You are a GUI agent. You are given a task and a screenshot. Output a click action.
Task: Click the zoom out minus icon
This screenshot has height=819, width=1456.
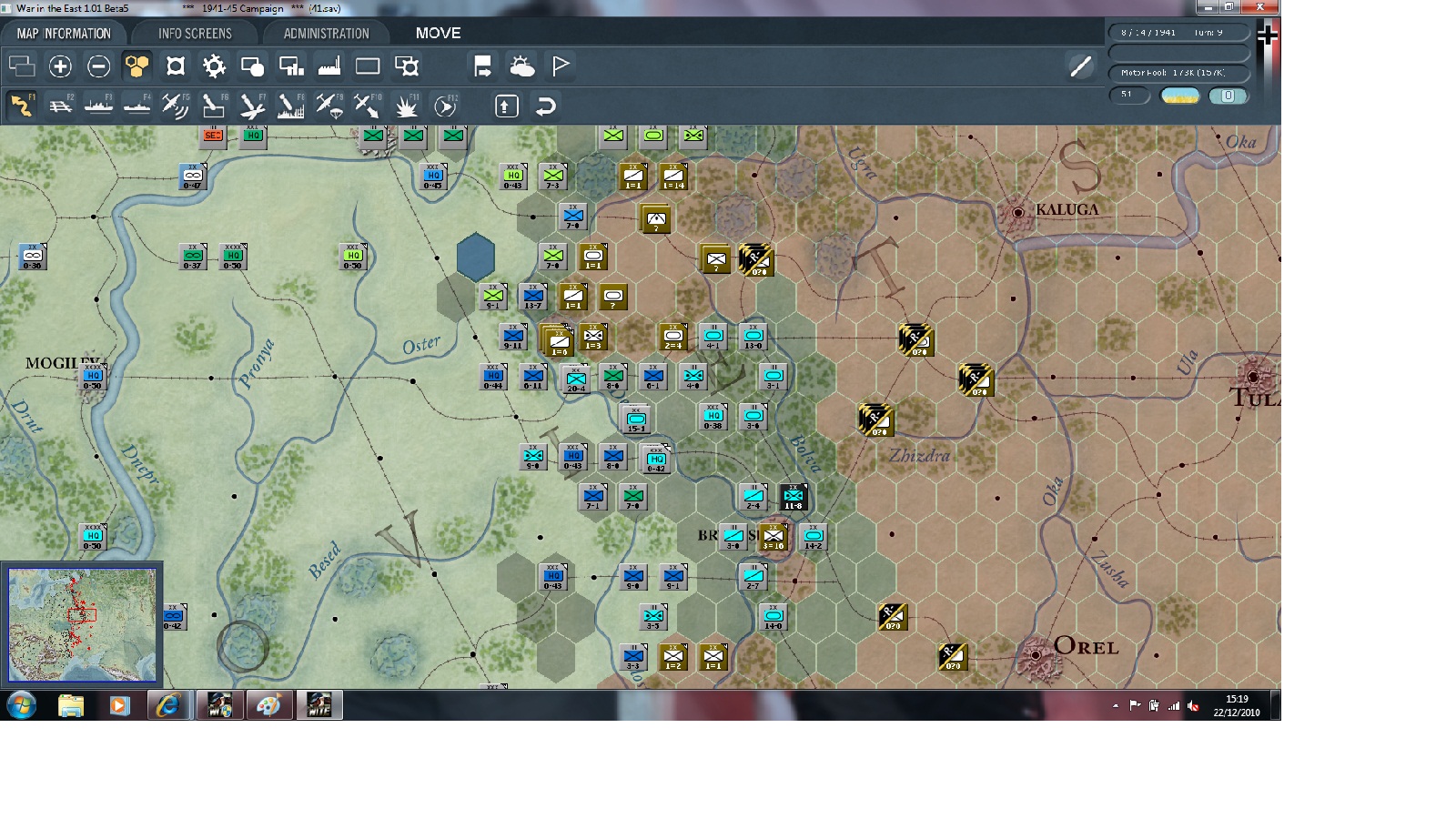[98, 66]
